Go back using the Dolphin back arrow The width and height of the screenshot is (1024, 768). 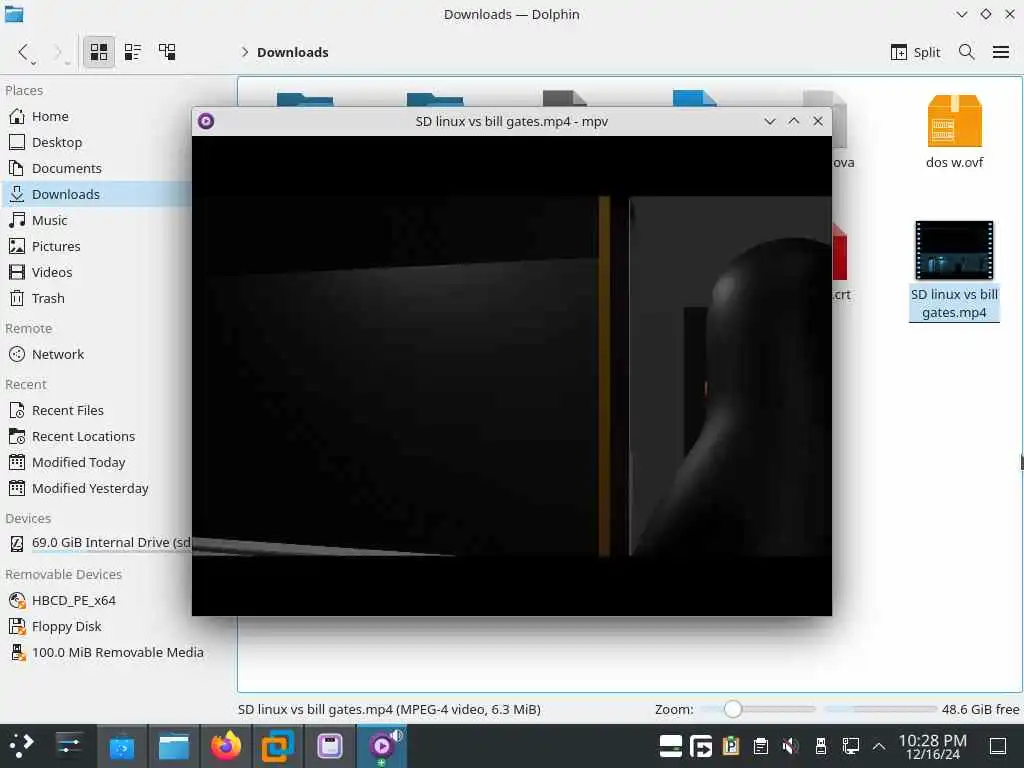point(24,52)
